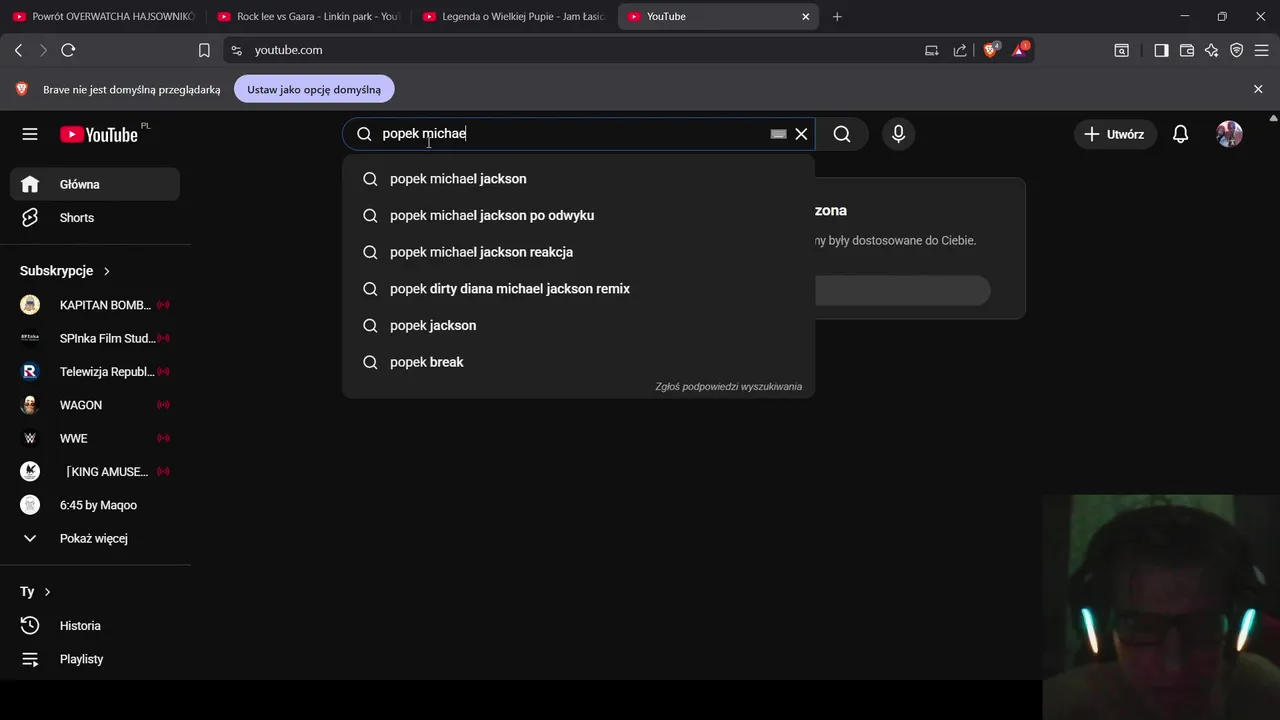The width and height of the screenshot is (1280, 720).
Task: Select suggestion popek michael jackson reakcja
Action: coord(481,252)
